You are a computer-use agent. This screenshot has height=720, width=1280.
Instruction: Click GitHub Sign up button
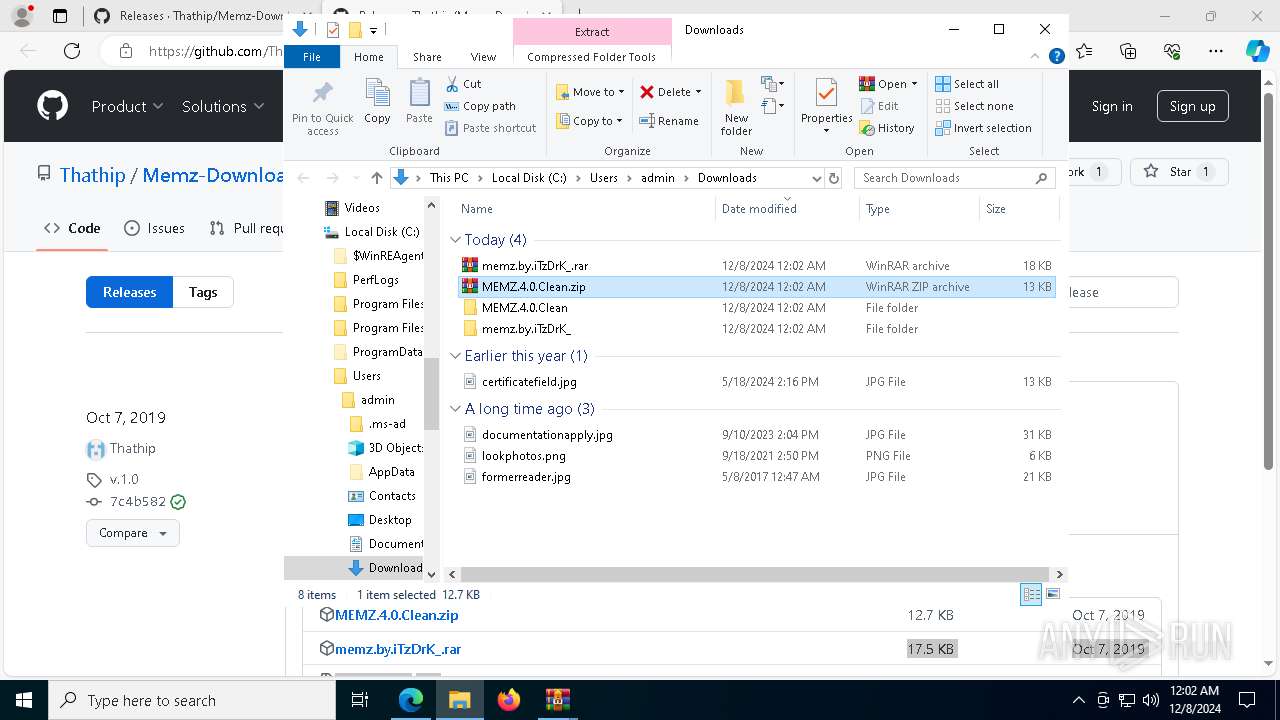[1192, 106]
